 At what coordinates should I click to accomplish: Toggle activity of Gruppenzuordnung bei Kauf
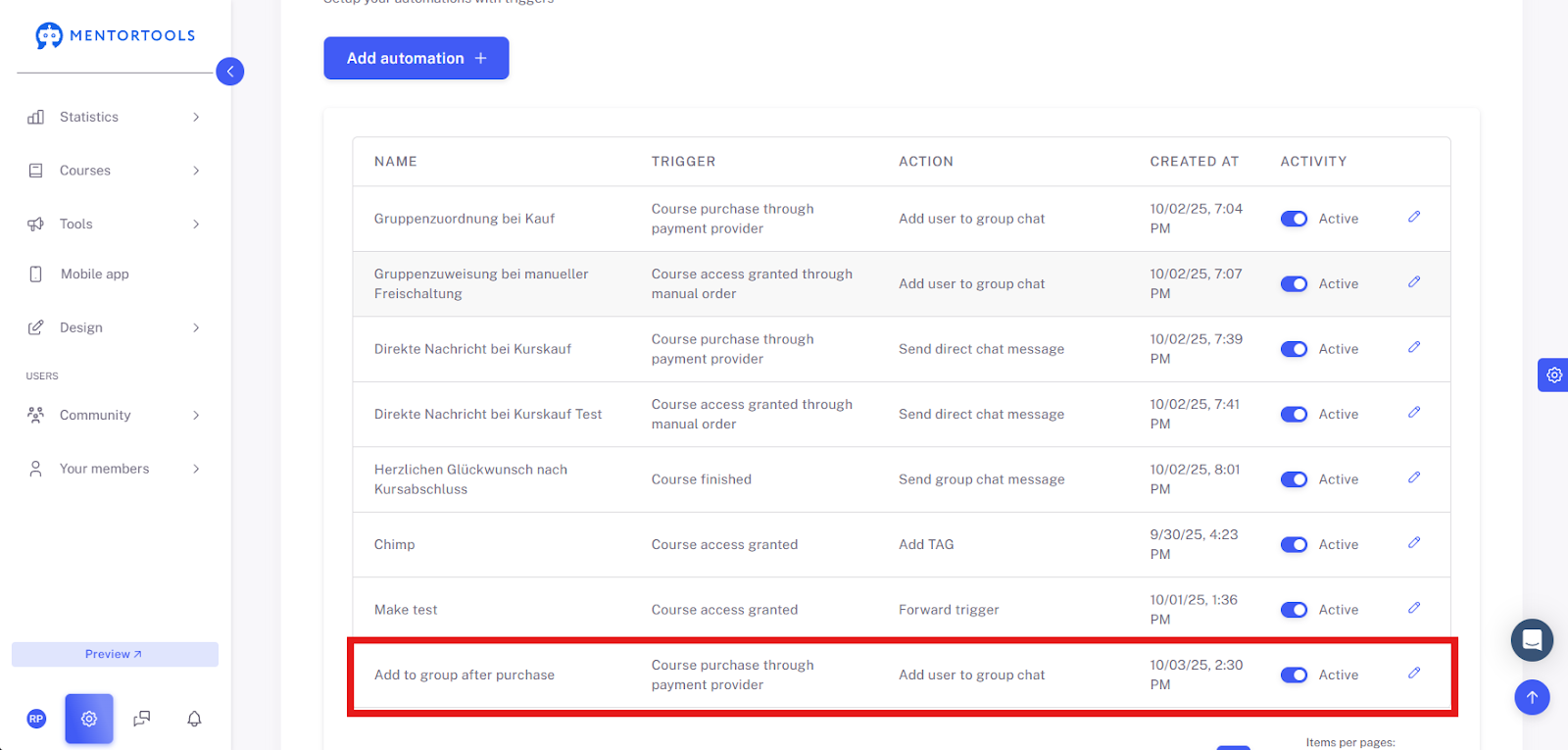(x=1294, y=219)
